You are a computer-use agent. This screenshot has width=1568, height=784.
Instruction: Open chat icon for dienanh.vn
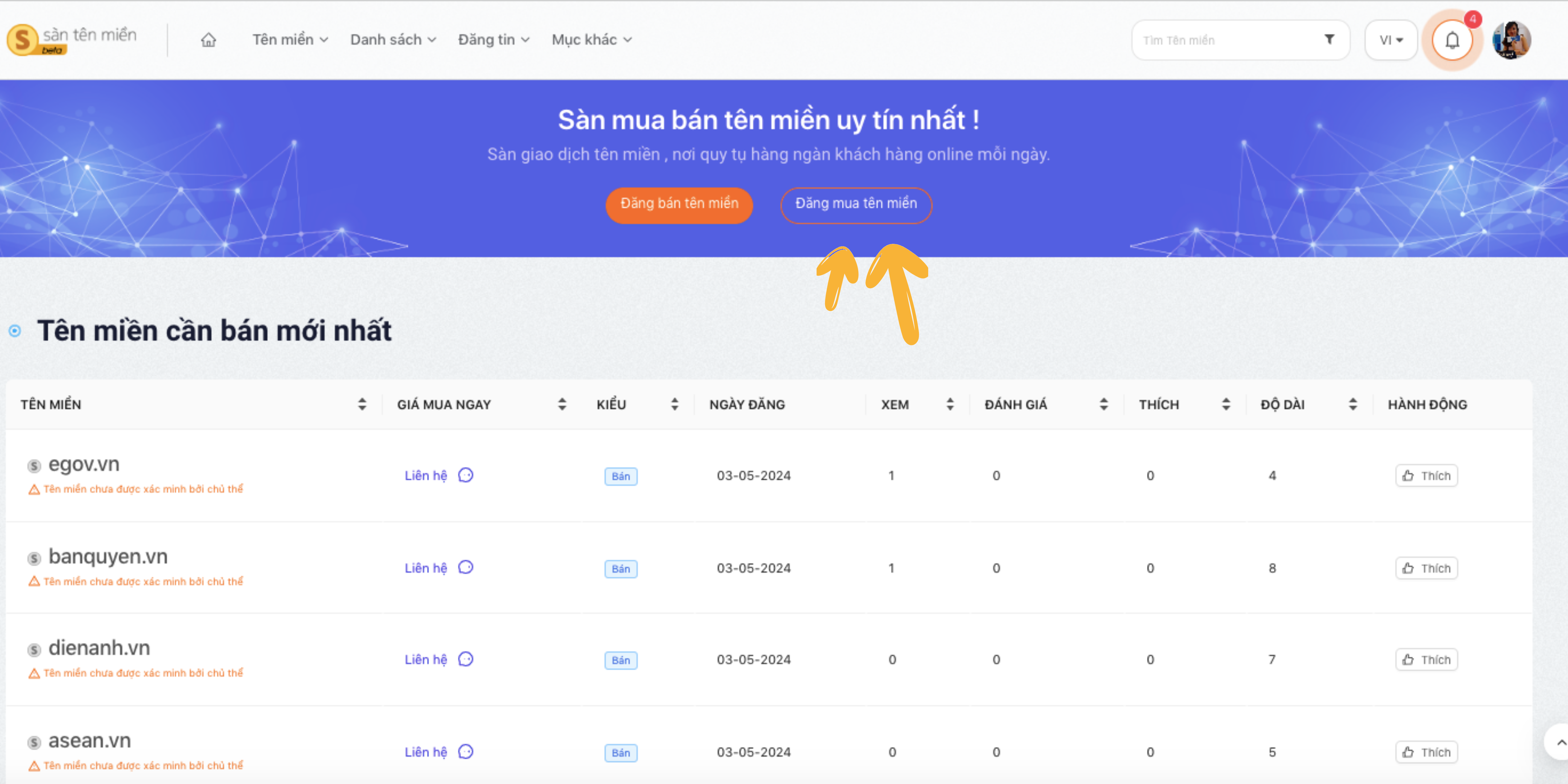pos(466,659)
